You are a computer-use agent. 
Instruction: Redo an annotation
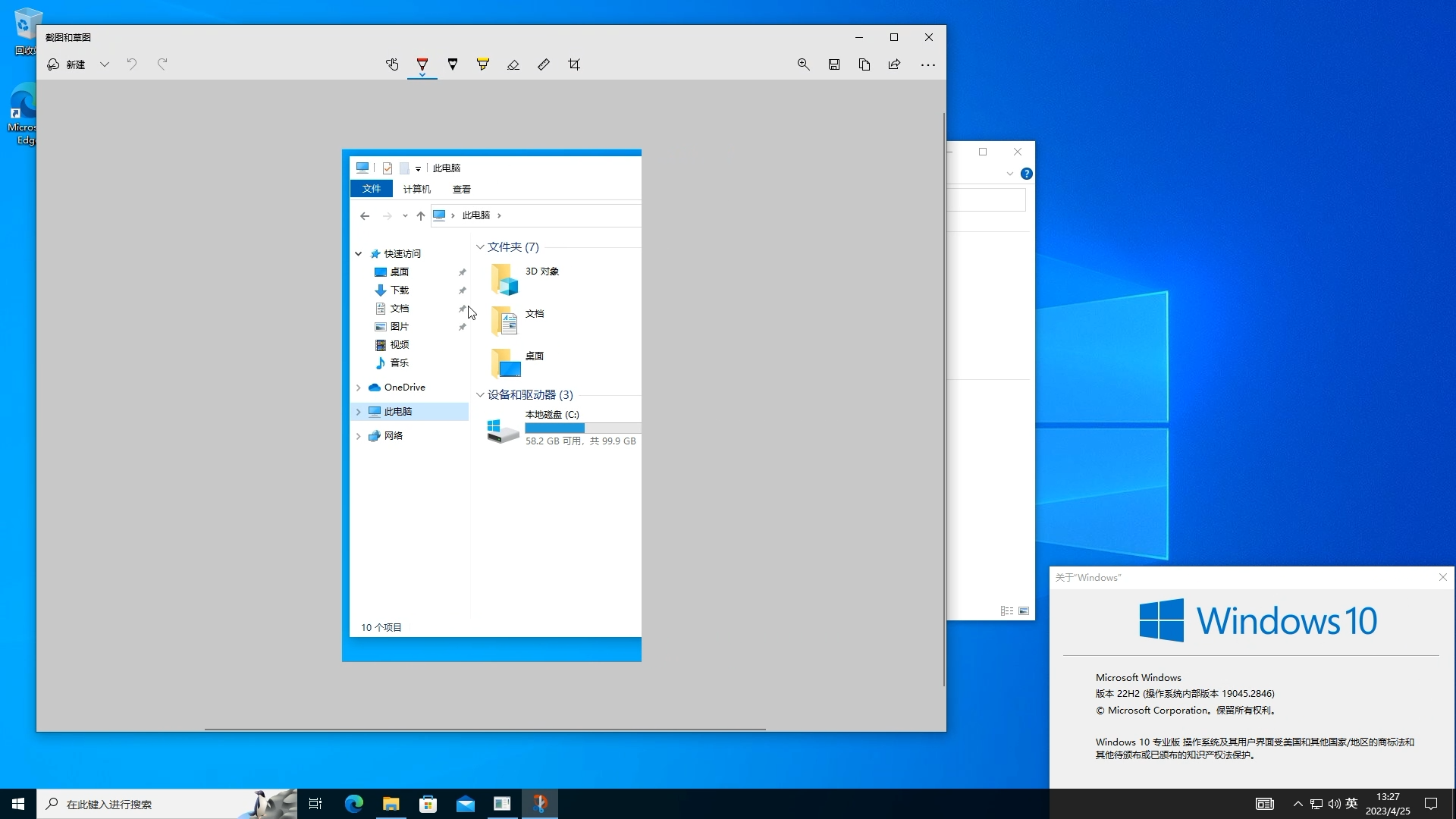tap(162, 64)
